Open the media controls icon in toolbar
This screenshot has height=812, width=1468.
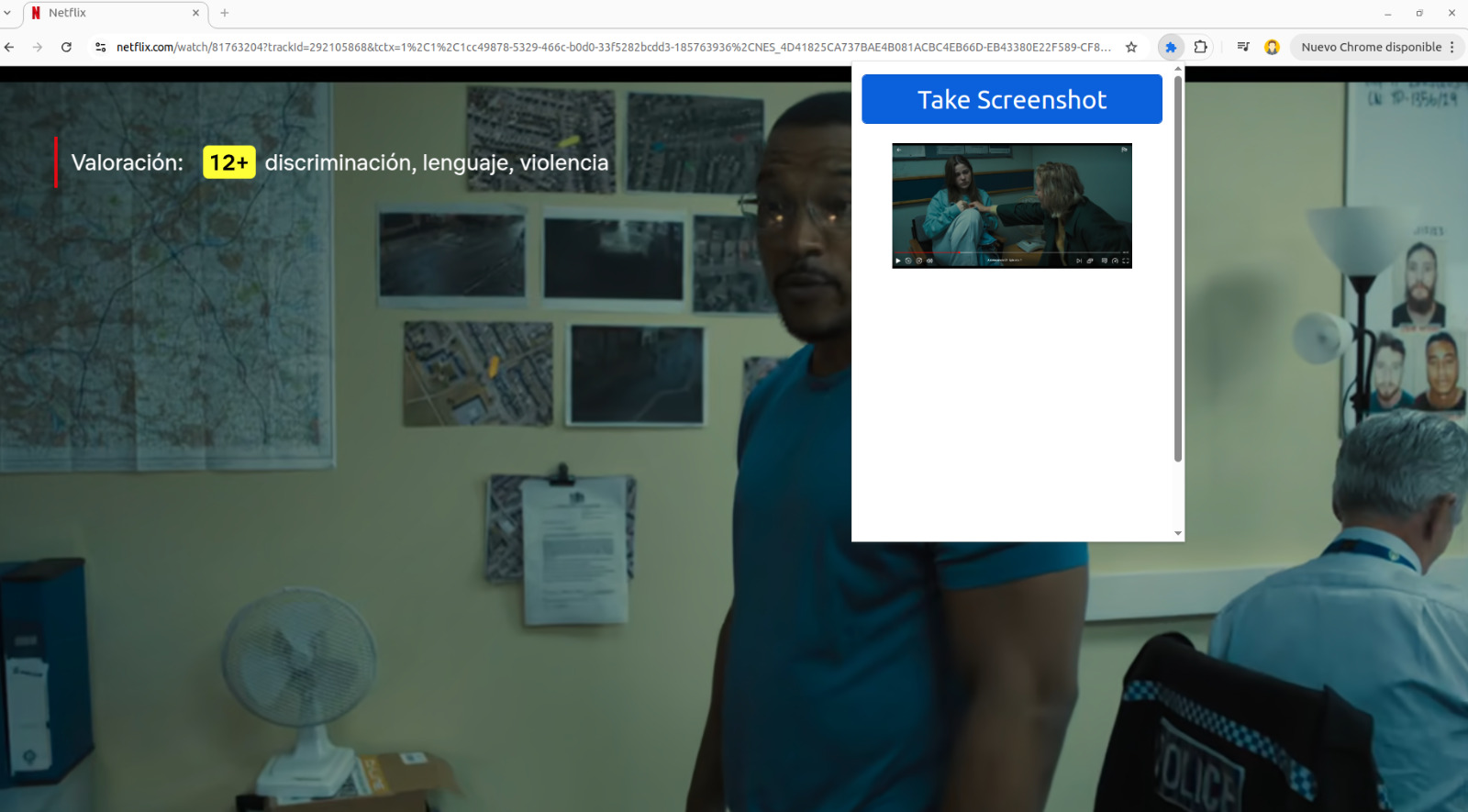(1243, 47)
